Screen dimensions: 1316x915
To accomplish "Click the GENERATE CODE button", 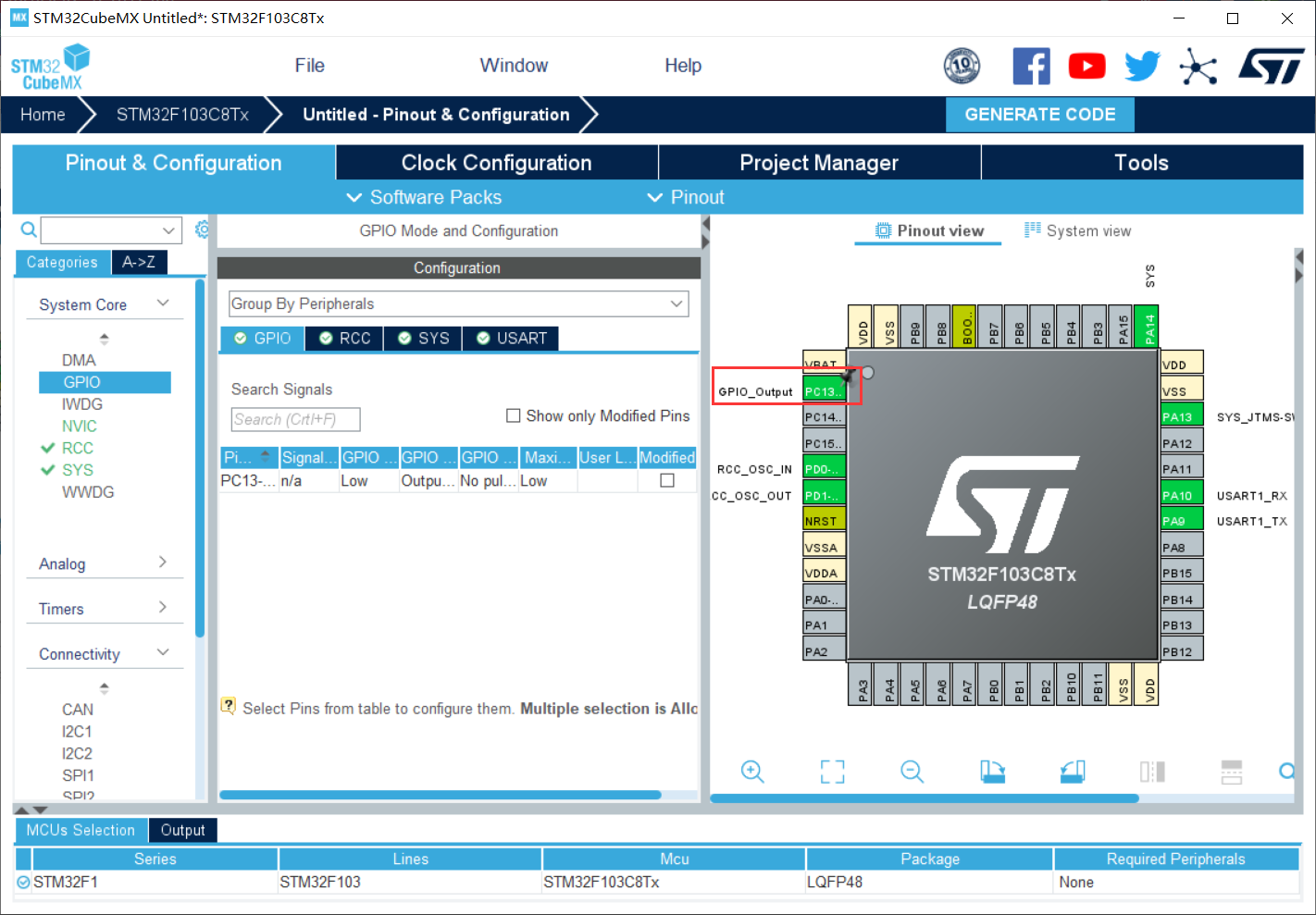I will (1040, 115).
